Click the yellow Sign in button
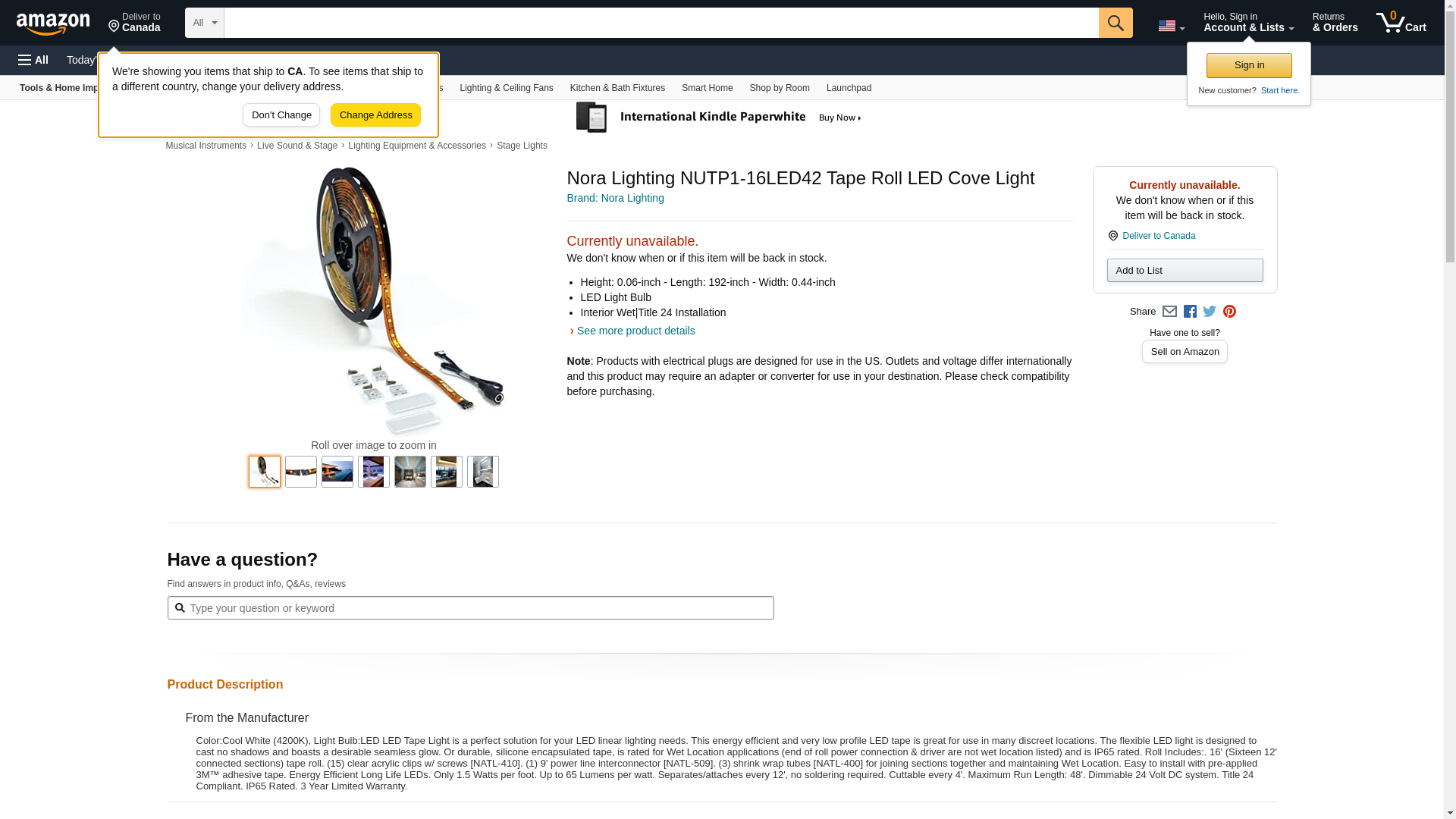Image resolution: width=1456 pixels, height=819 pixels. (1248, 65)
